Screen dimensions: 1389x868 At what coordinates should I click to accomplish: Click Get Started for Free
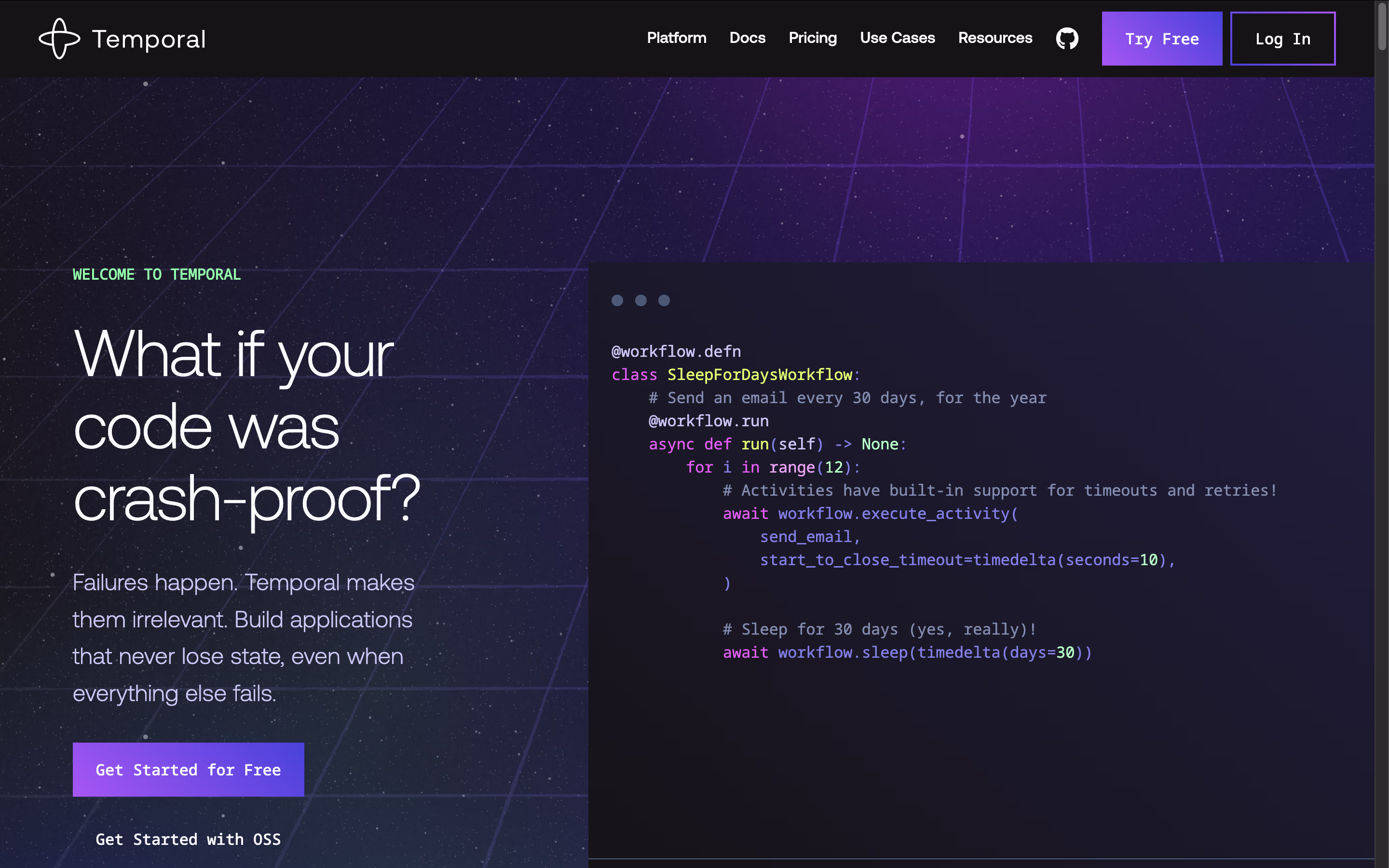(x=188, y=769)
